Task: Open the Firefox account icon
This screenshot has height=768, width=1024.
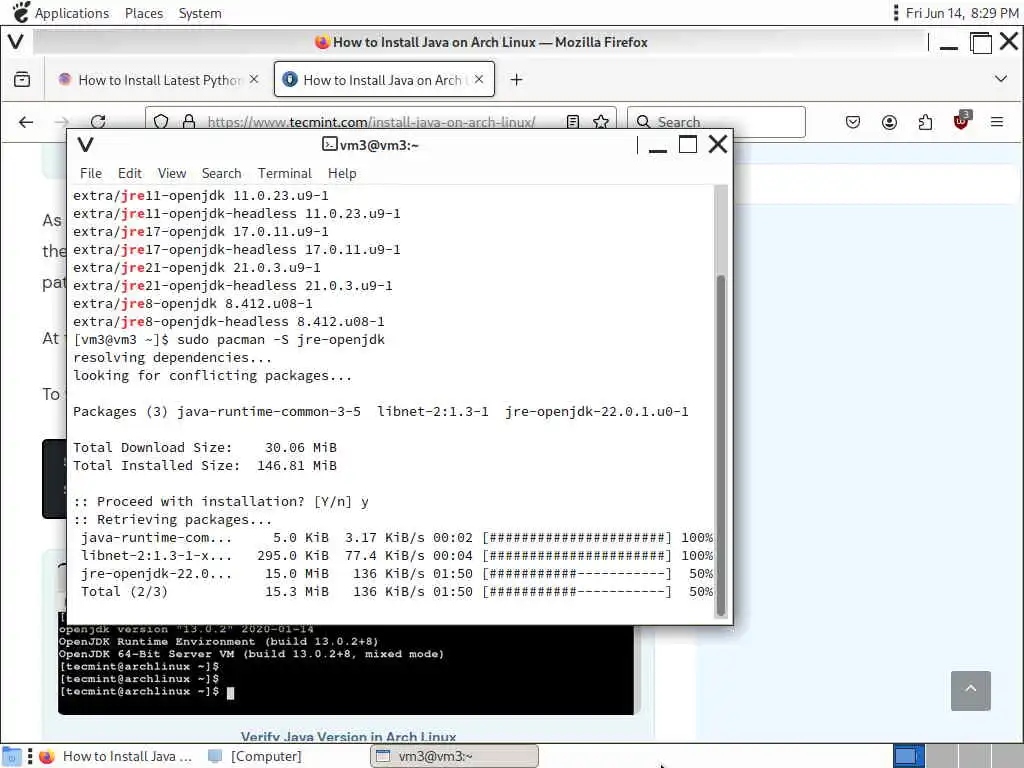Action: 889,122
